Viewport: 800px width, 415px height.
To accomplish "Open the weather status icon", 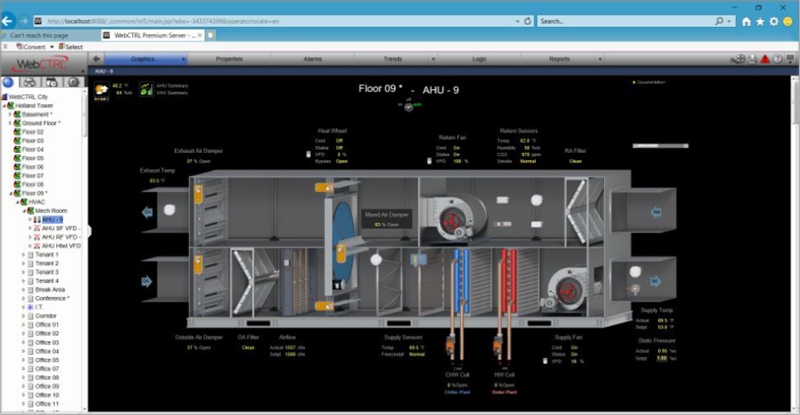I will 103,90.
